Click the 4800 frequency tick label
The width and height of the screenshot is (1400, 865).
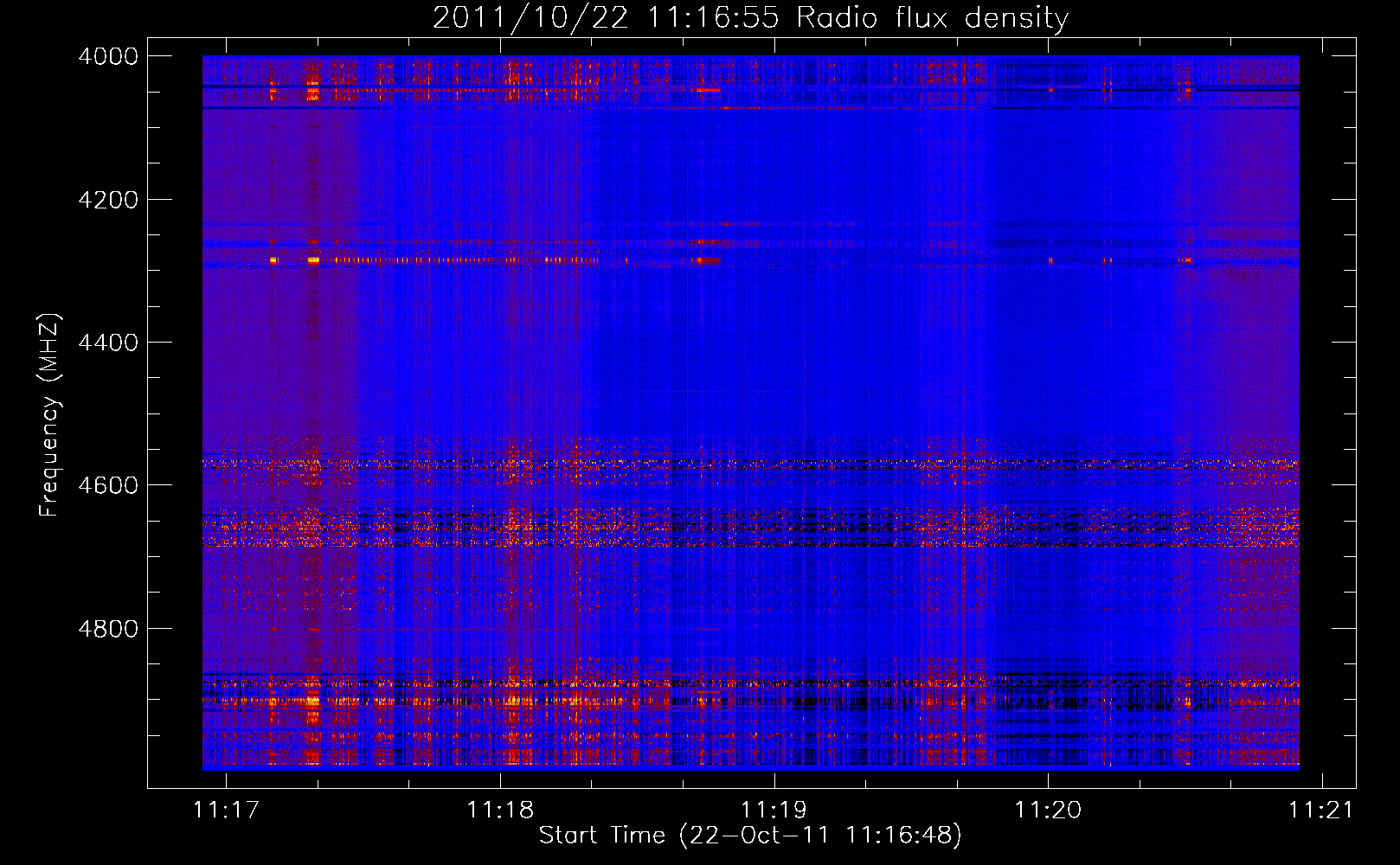coord(108,629)
